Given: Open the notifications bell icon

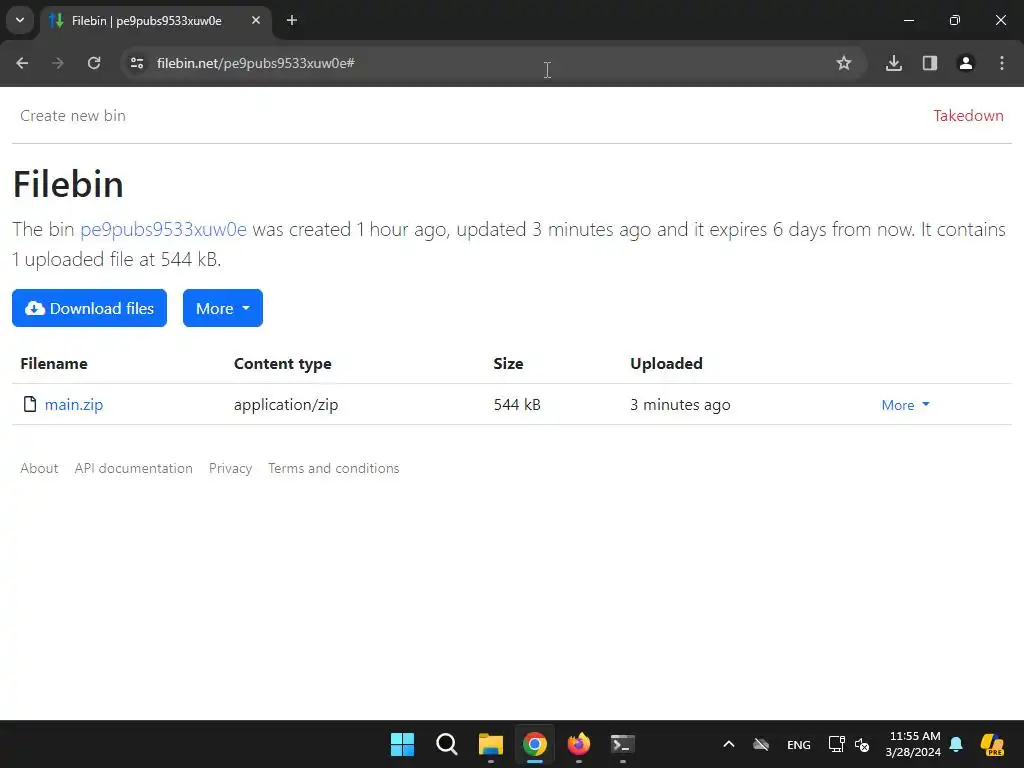Looking at the screenshot, I should [x=956, y=744].
